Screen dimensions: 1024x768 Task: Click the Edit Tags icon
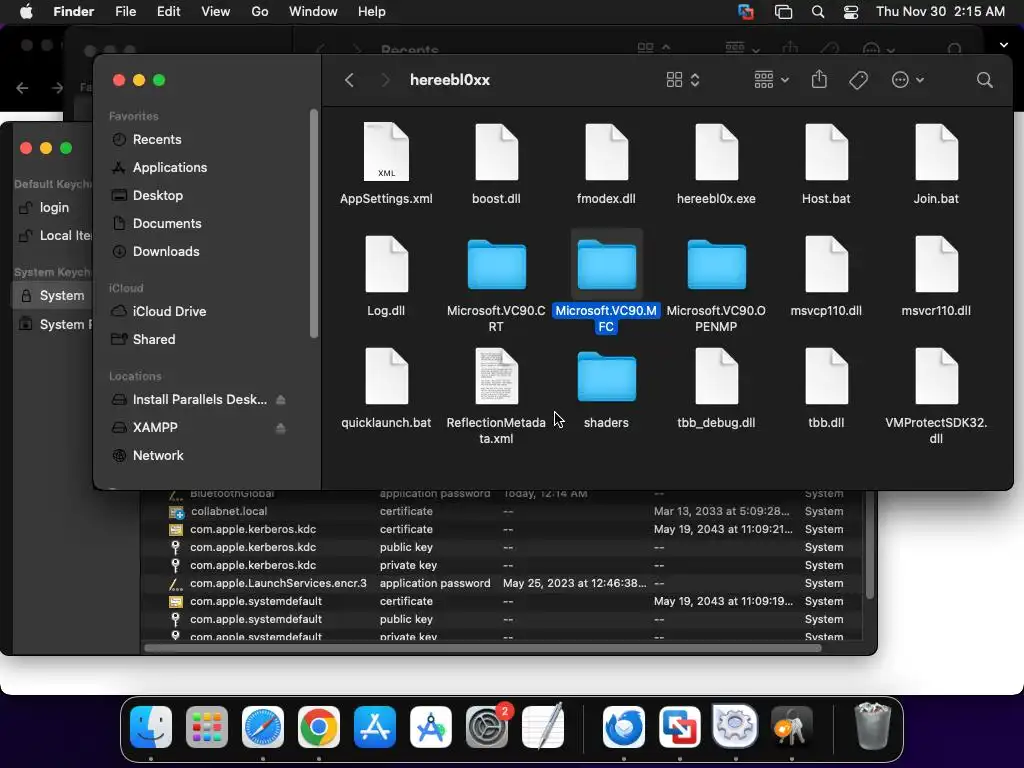858,80
